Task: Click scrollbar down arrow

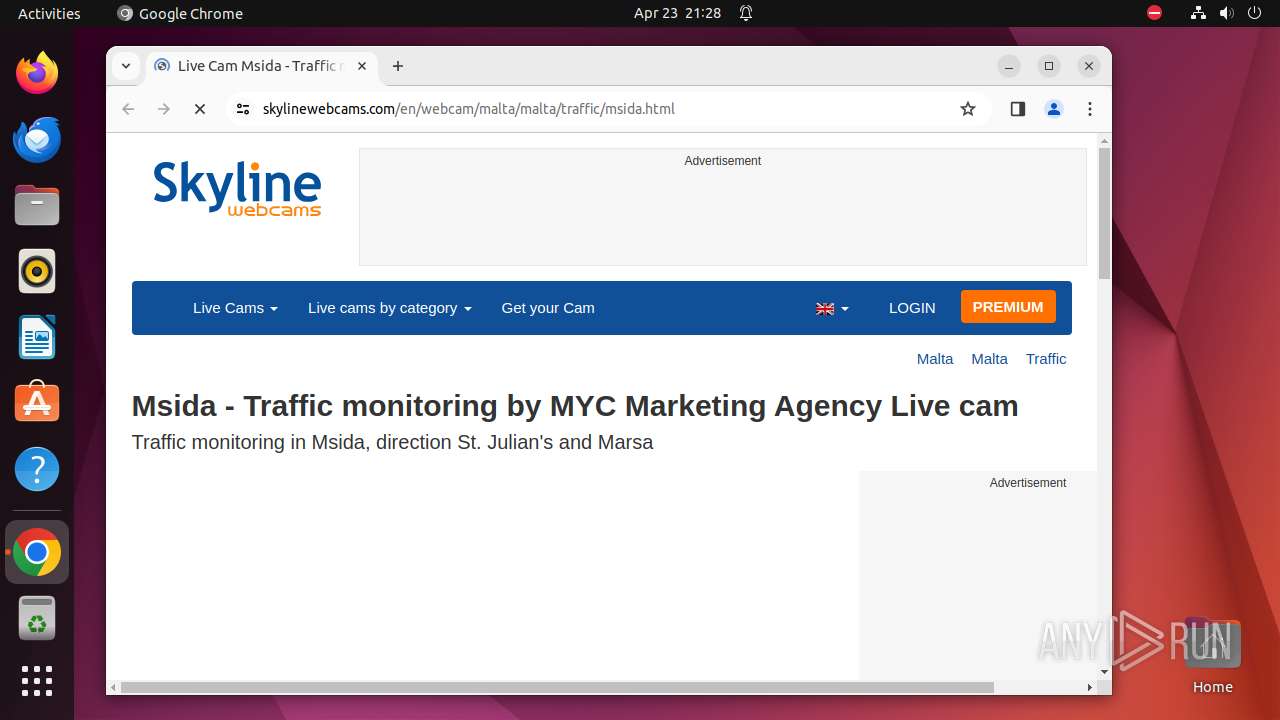Action: click(x=1104, y=672)
